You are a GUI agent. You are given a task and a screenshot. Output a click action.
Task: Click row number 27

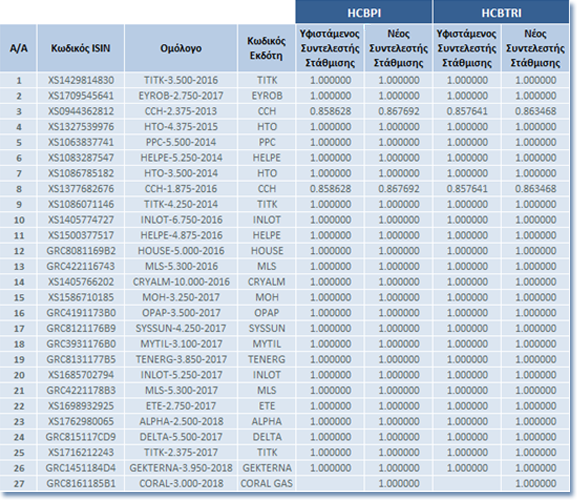click(19, 484)
